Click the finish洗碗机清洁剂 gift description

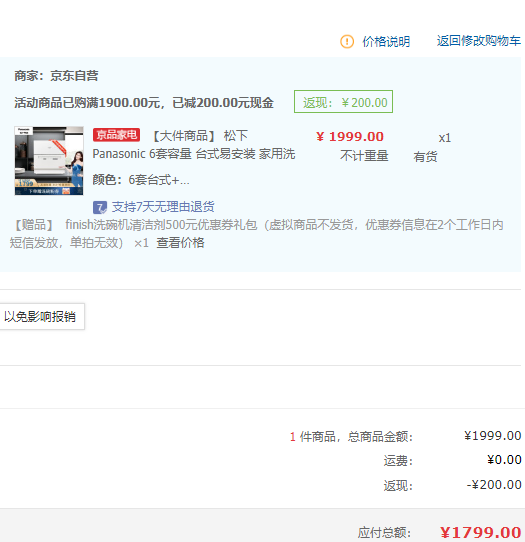[x=256, y=234]
